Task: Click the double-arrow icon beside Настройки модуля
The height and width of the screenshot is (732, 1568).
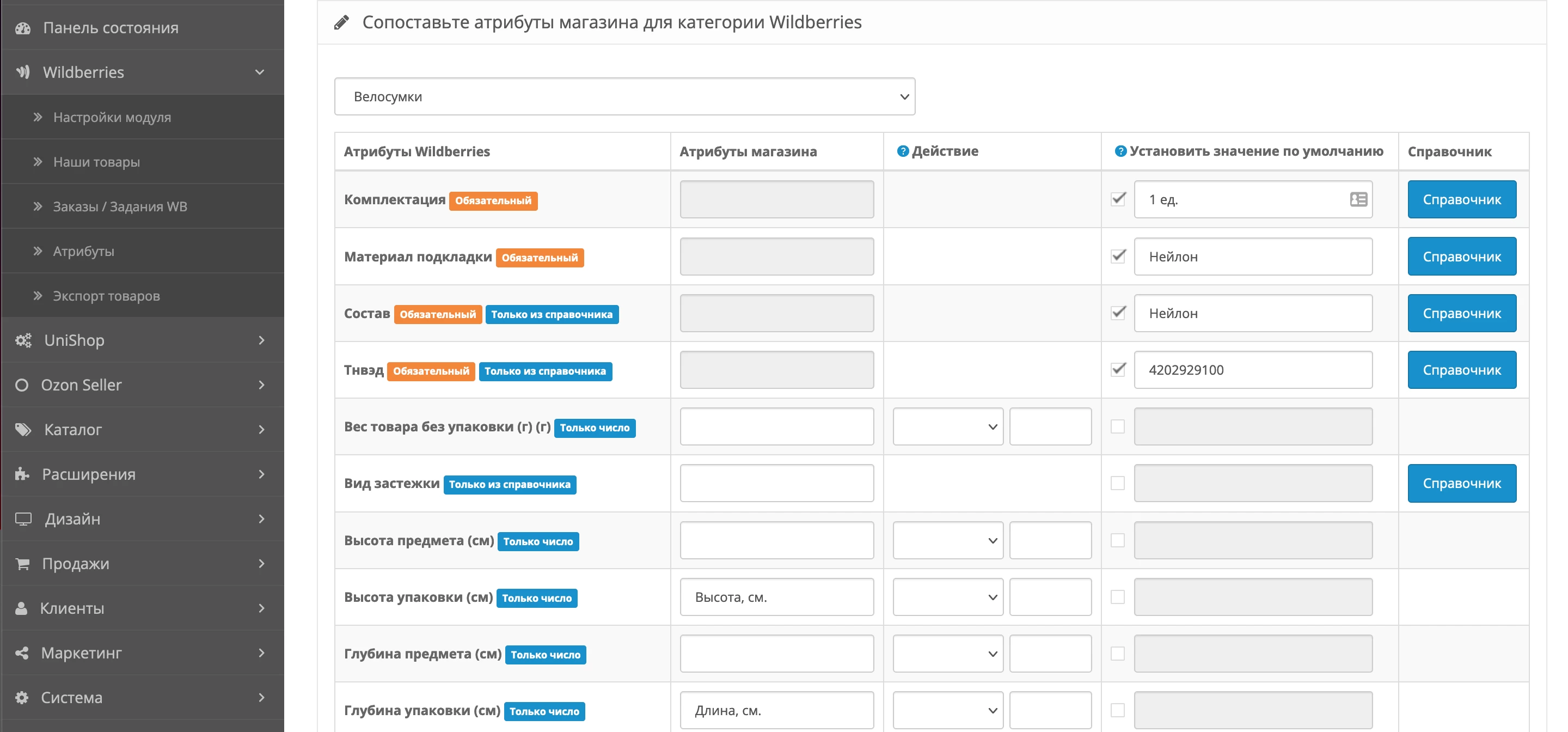Action: coord(38,117)
